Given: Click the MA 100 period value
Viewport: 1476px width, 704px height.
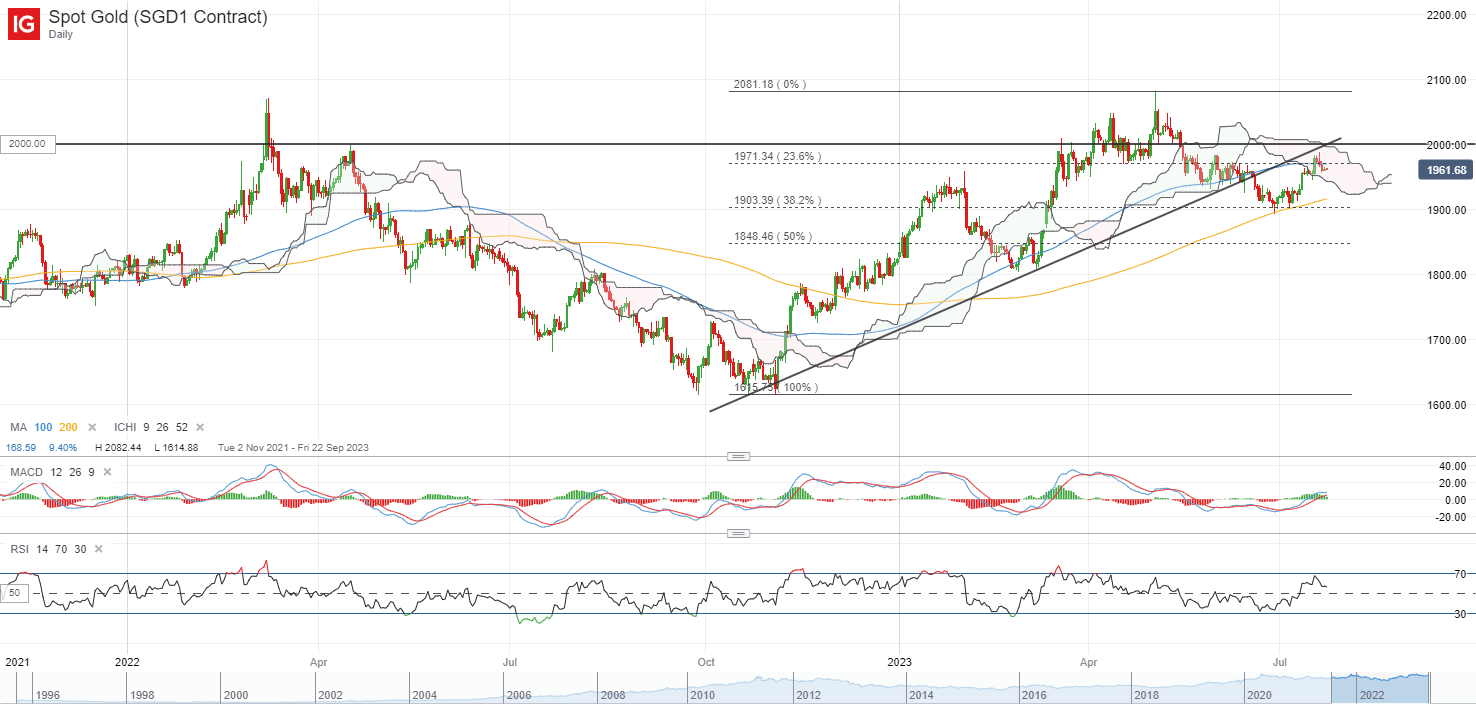Looking at the screenshot, I should (x=44, y=428).
